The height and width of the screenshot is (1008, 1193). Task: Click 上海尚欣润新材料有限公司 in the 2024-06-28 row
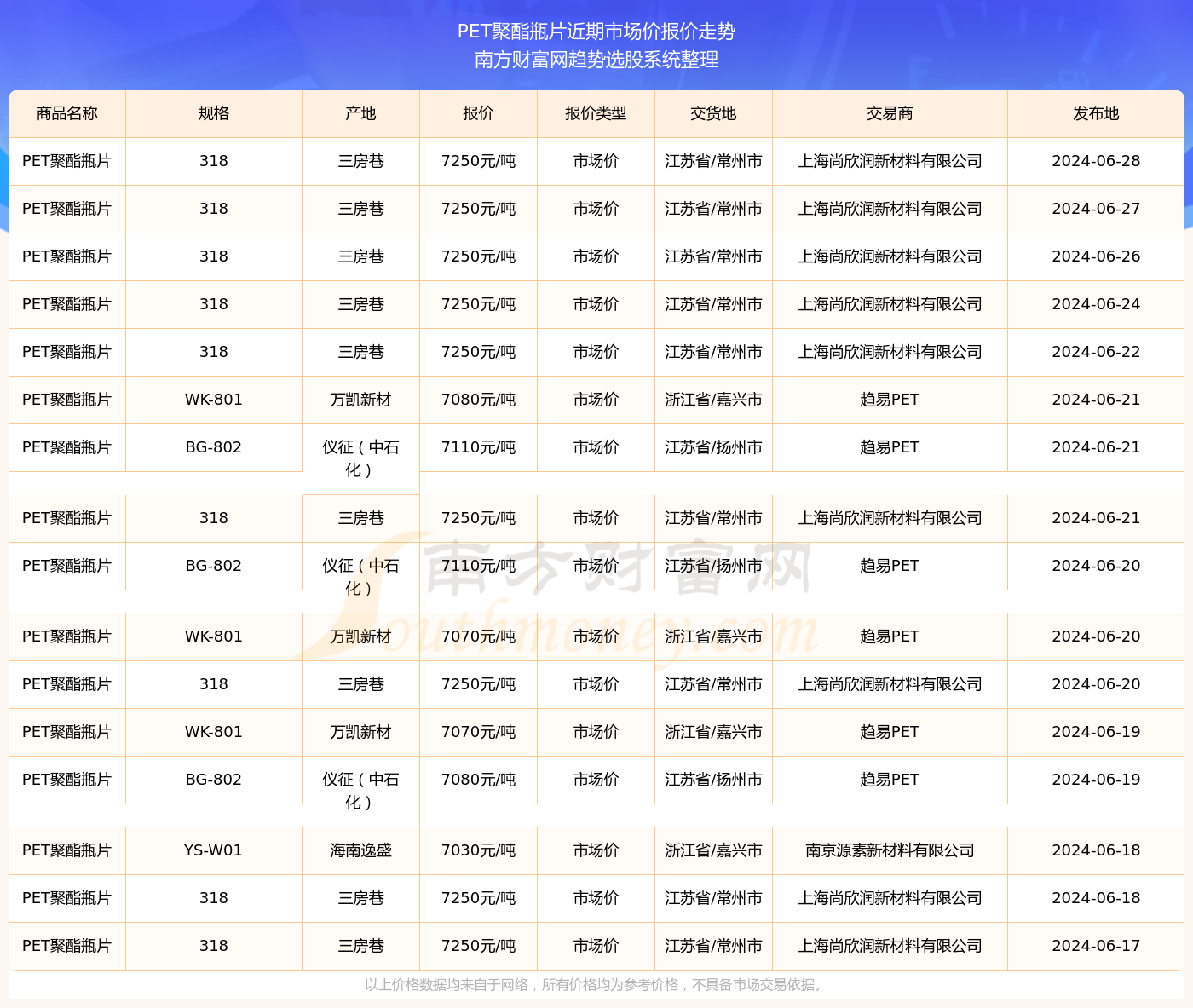coord(890,161)
